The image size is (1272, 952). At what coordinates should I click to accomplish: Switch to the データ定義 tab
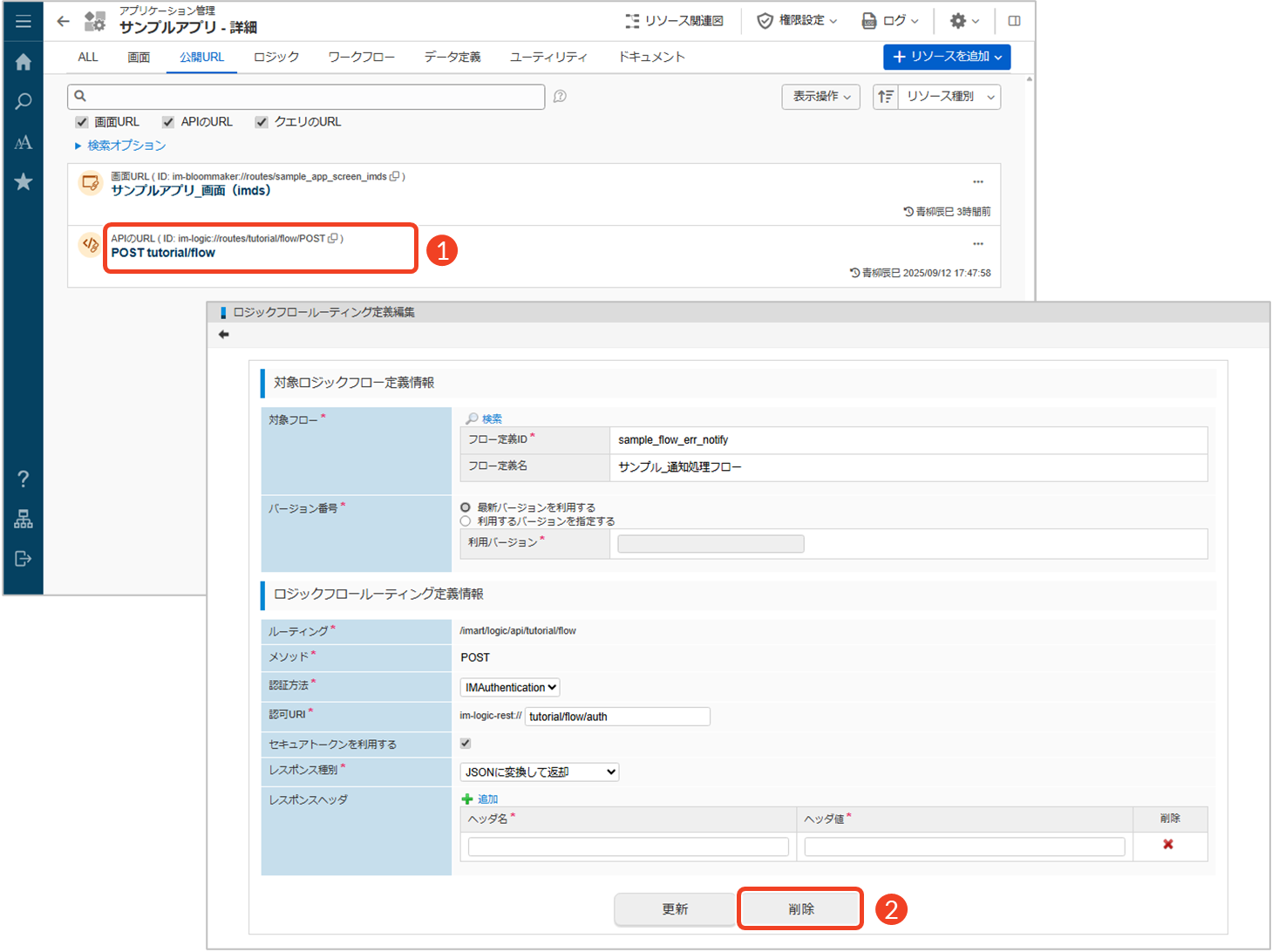(x=452, y=58)
